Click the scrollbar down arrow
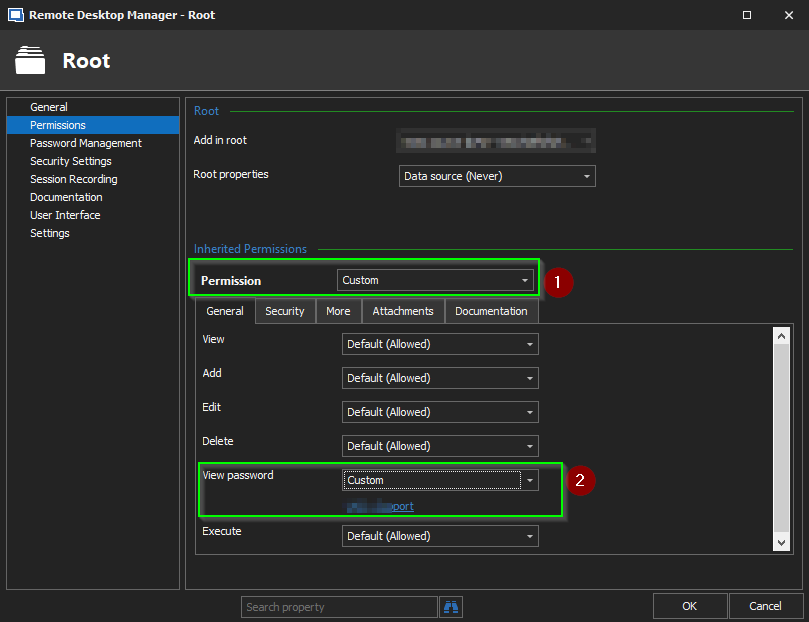Screen dimensions: 809x622 click(x=781, y=543)
